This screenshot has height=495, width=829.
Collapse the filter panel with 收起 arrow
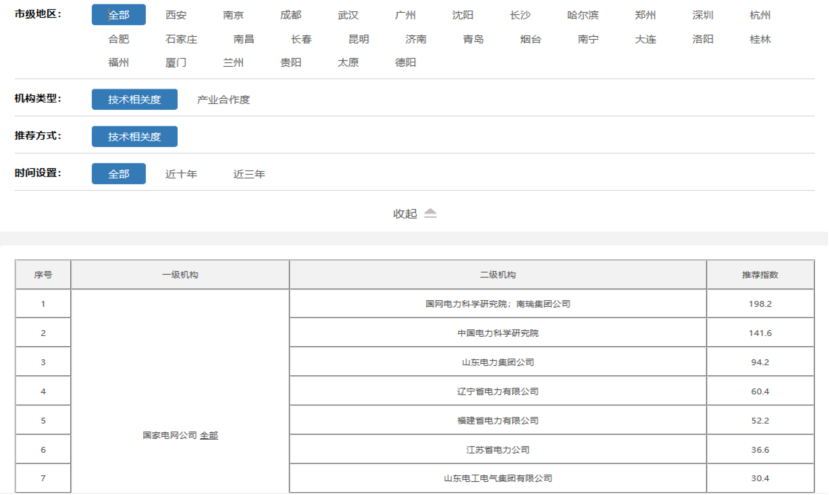(x=415, y=213)
